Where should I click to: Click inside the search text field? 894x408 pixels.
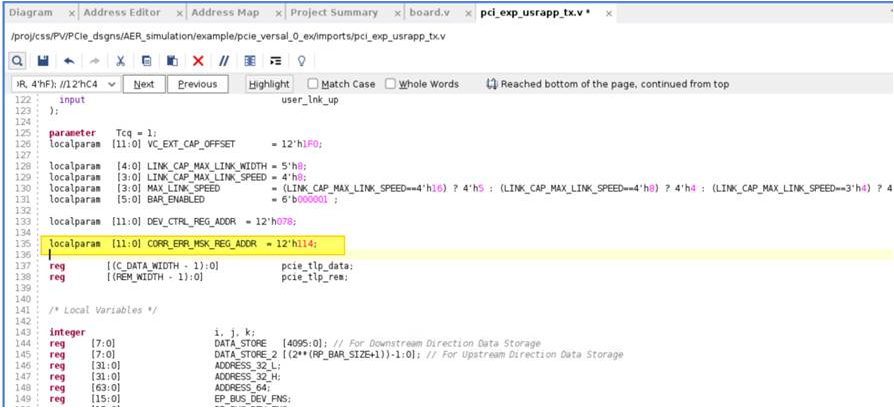[55, 84]
